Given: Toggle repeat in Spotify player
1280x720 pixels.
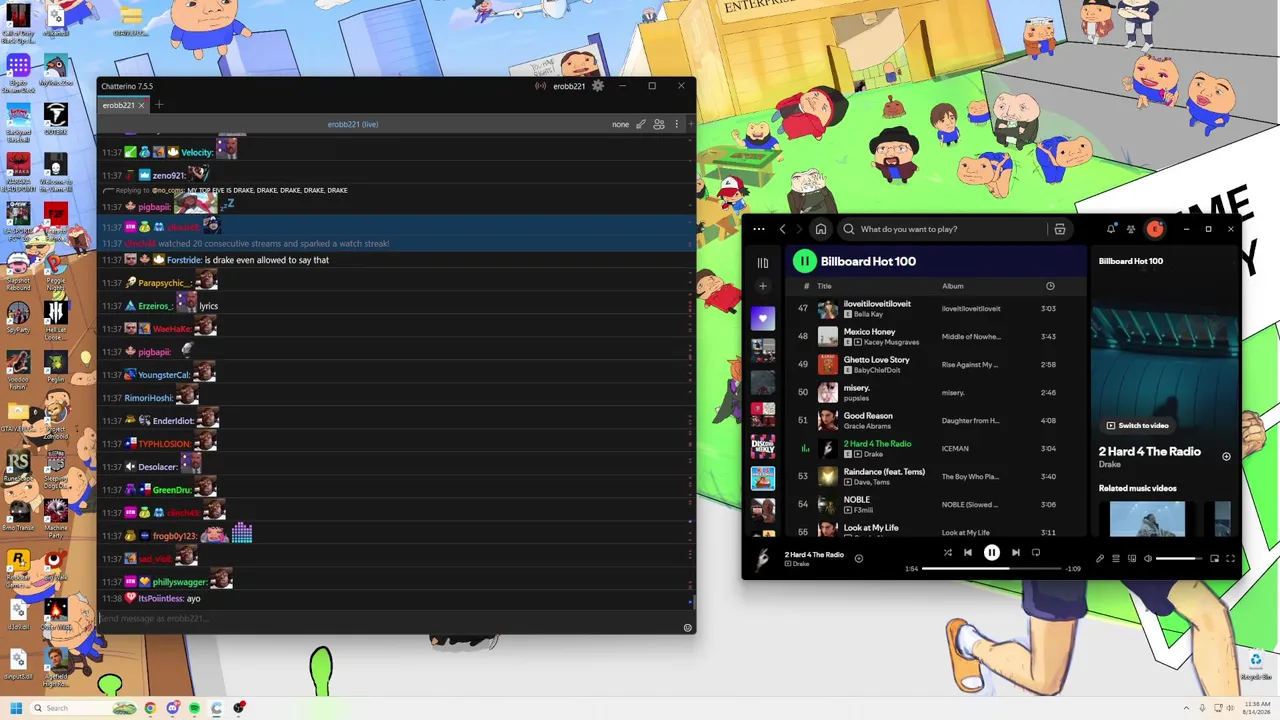Looking at the screenshot, I should 1036,552.
